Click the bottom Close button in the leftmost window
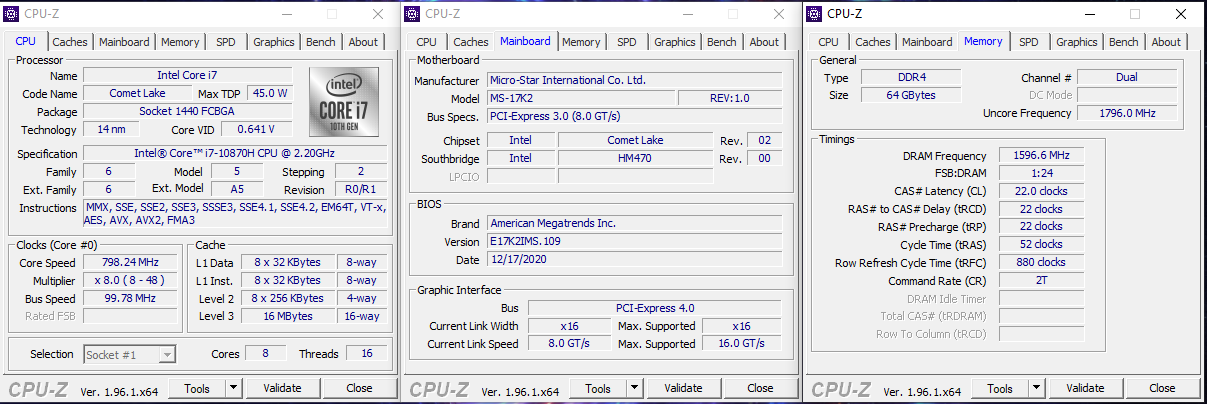 pyautogui.click(x=359, y=388)
